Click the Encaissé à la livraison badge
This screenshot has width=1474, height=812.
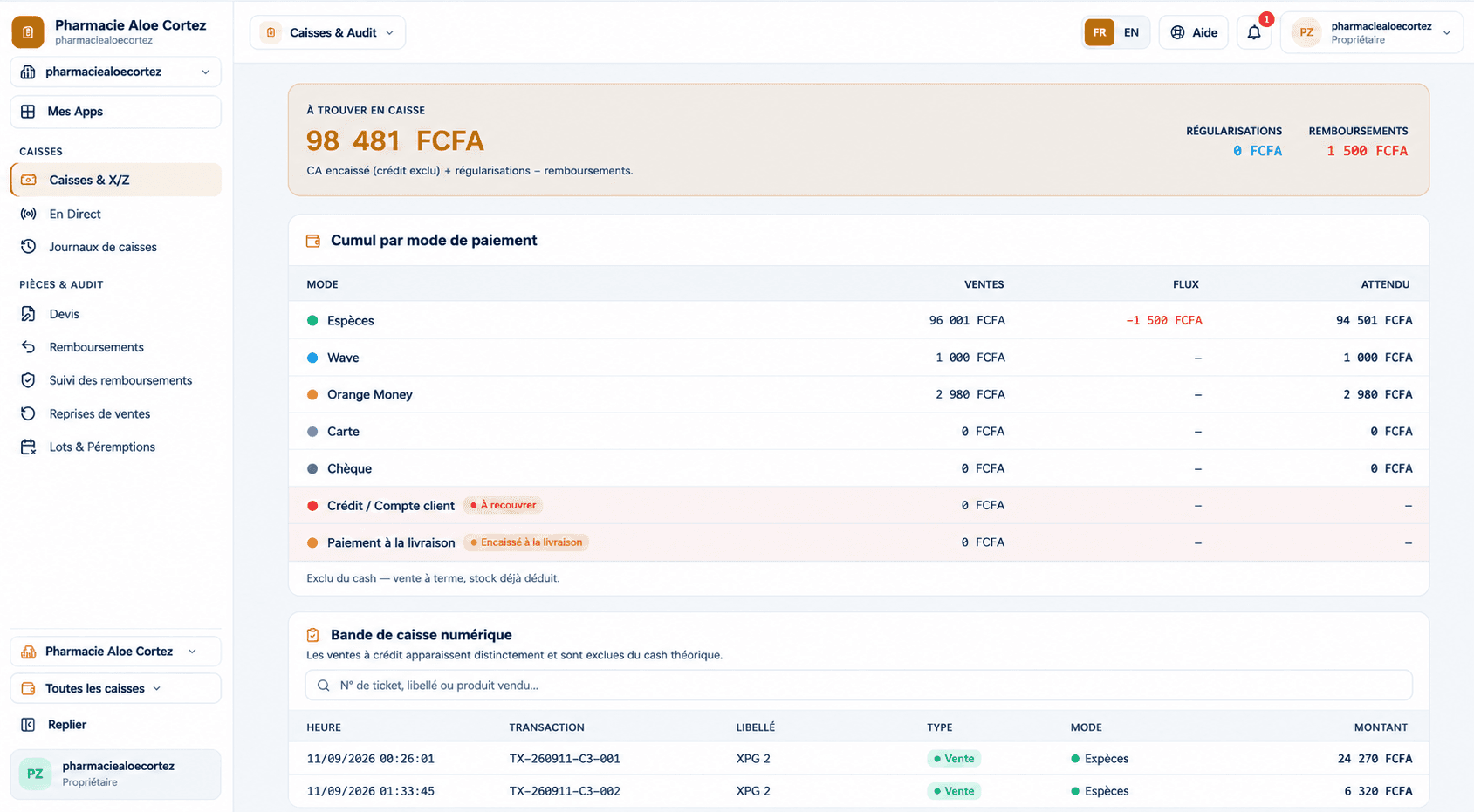pyautogui.click(x=526, y=542)
